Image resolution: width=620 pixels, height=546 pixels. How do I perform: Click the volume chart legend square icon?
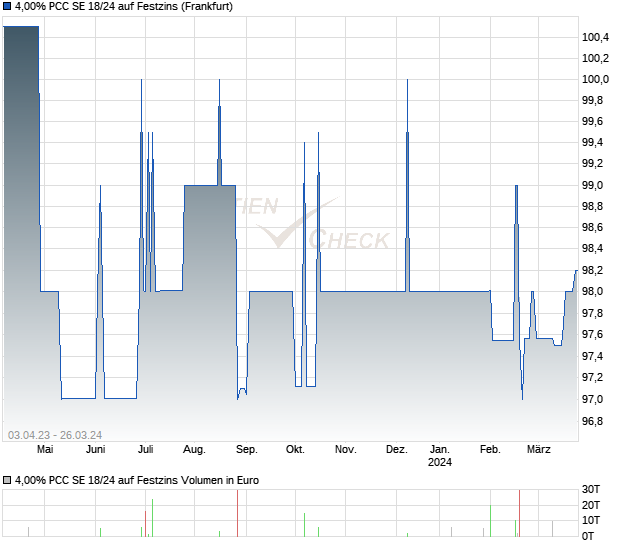pyautogui.click(x=8, y=481)
